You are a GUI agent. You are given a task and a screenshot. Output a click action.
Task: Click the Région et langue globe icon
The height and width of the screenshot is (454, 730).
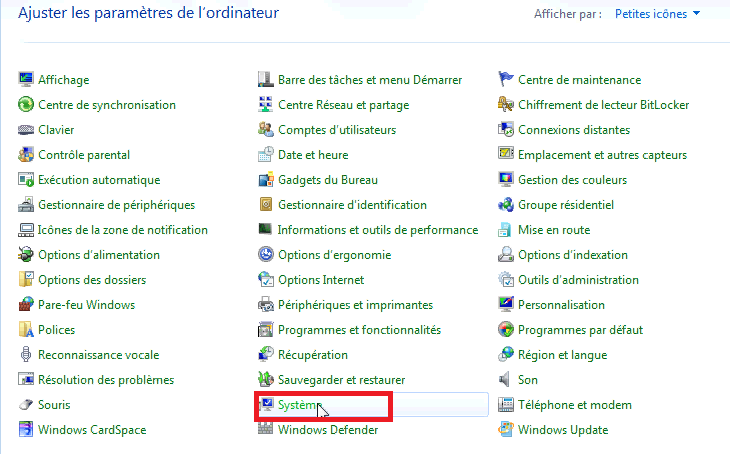[506, 355]
